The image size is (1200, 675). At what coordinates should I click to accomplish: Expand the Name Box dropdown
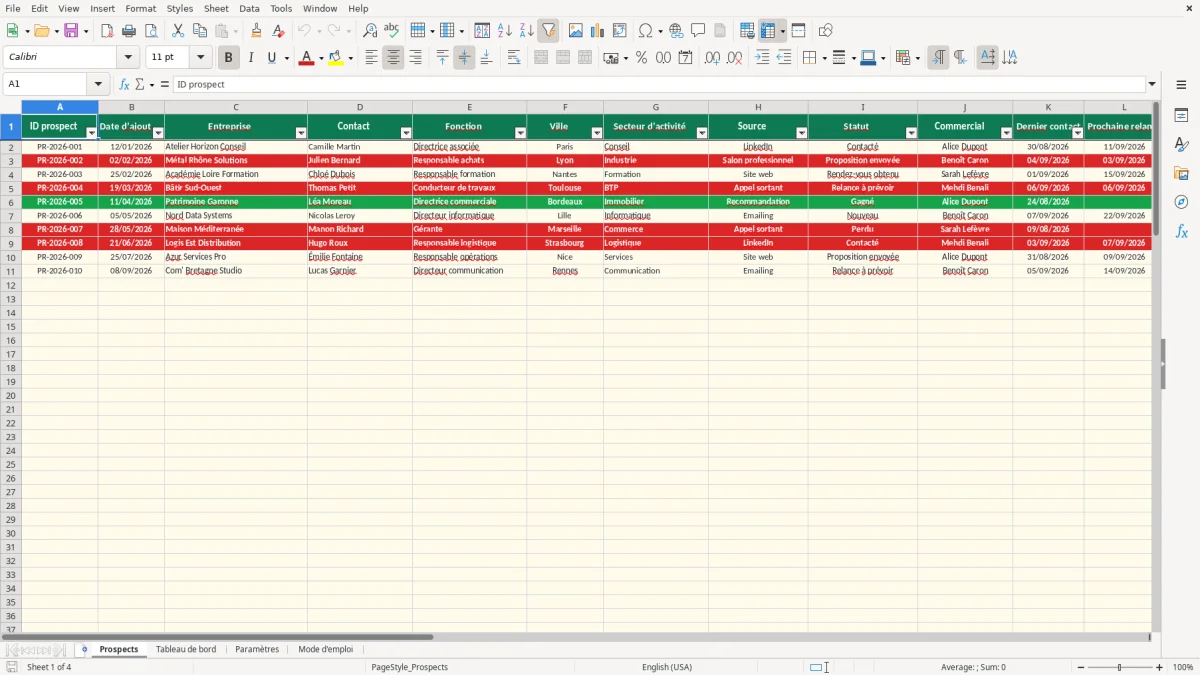98,85
